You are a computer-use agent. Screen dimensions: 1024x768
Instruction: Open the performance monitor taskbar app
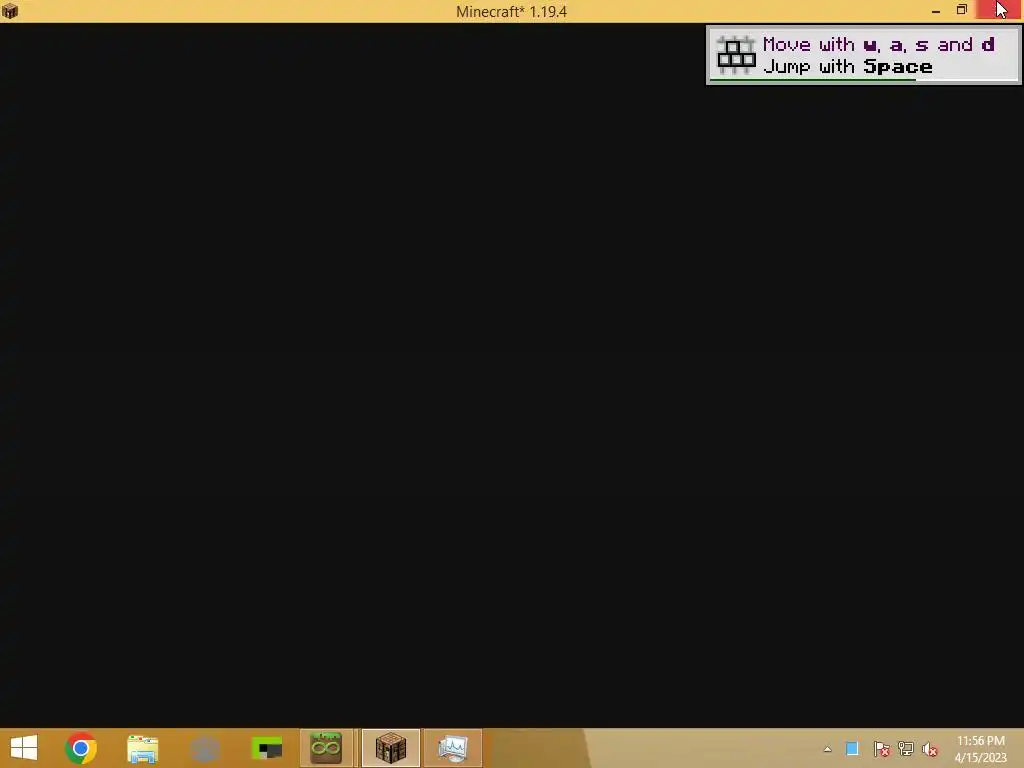pyautogui.click(x=453, y=748)
